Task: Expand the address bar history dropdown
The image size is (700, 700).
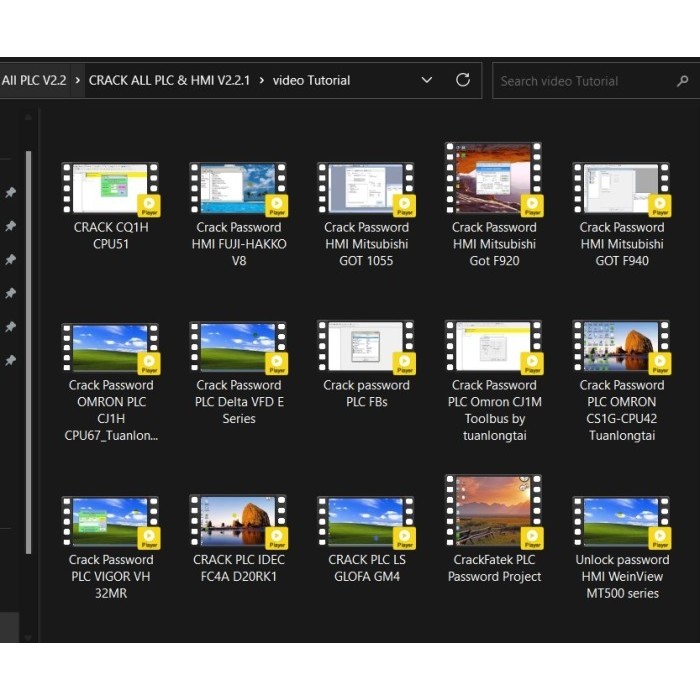Action: tap(427, 80)
